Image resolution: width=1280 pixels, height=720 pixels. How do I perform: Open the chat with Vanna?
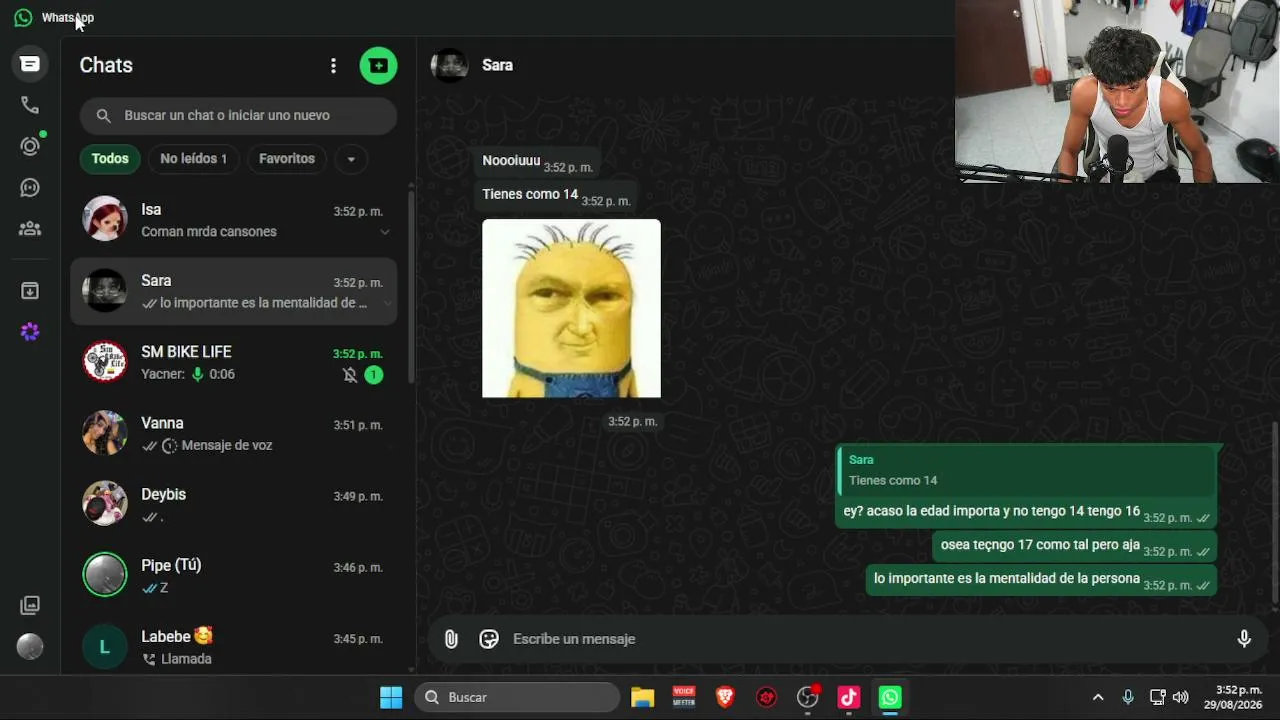pos(233,433)
